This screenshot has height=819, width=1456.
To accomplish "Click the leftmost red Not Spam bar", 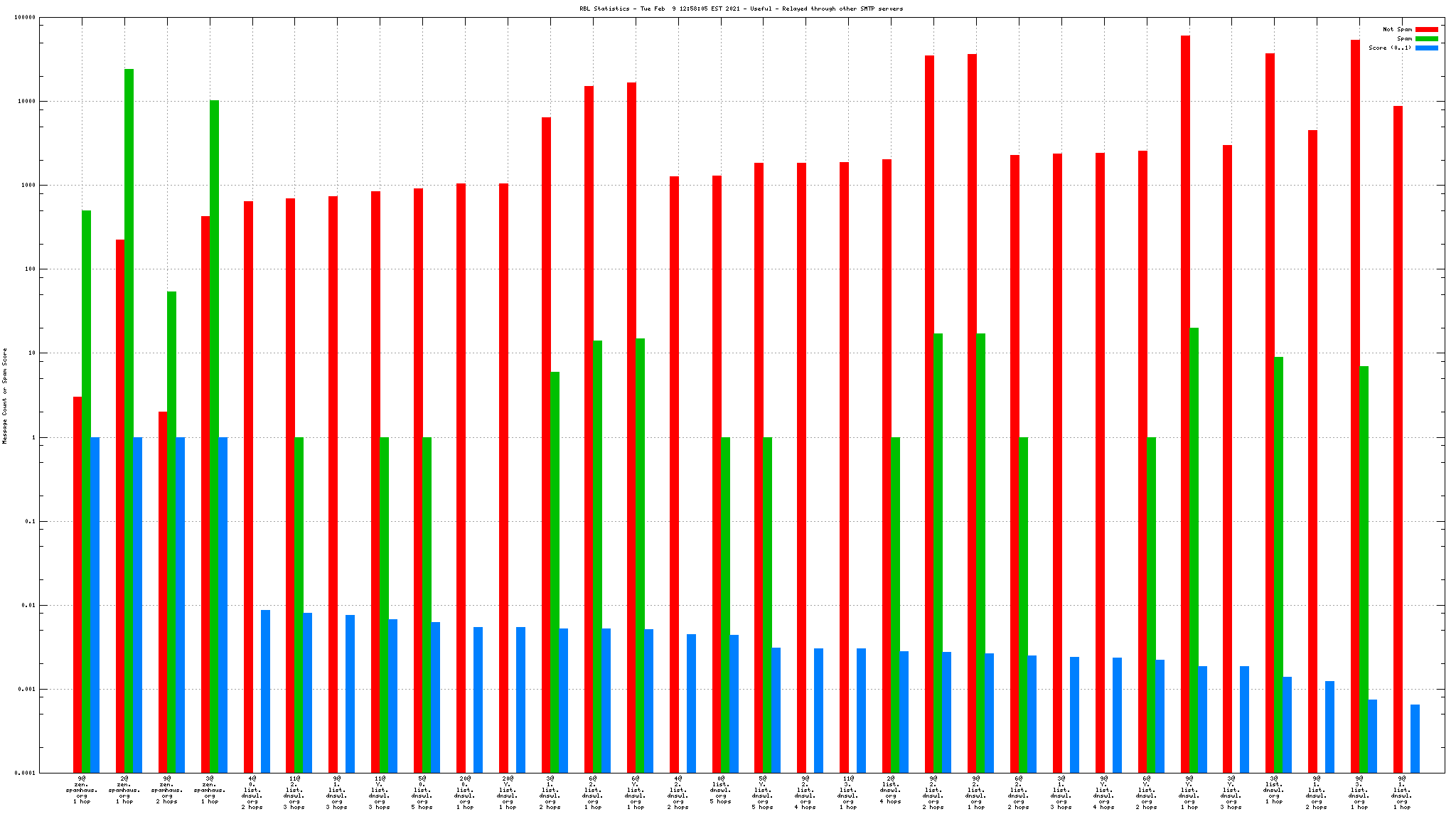I will coord(77,584).
